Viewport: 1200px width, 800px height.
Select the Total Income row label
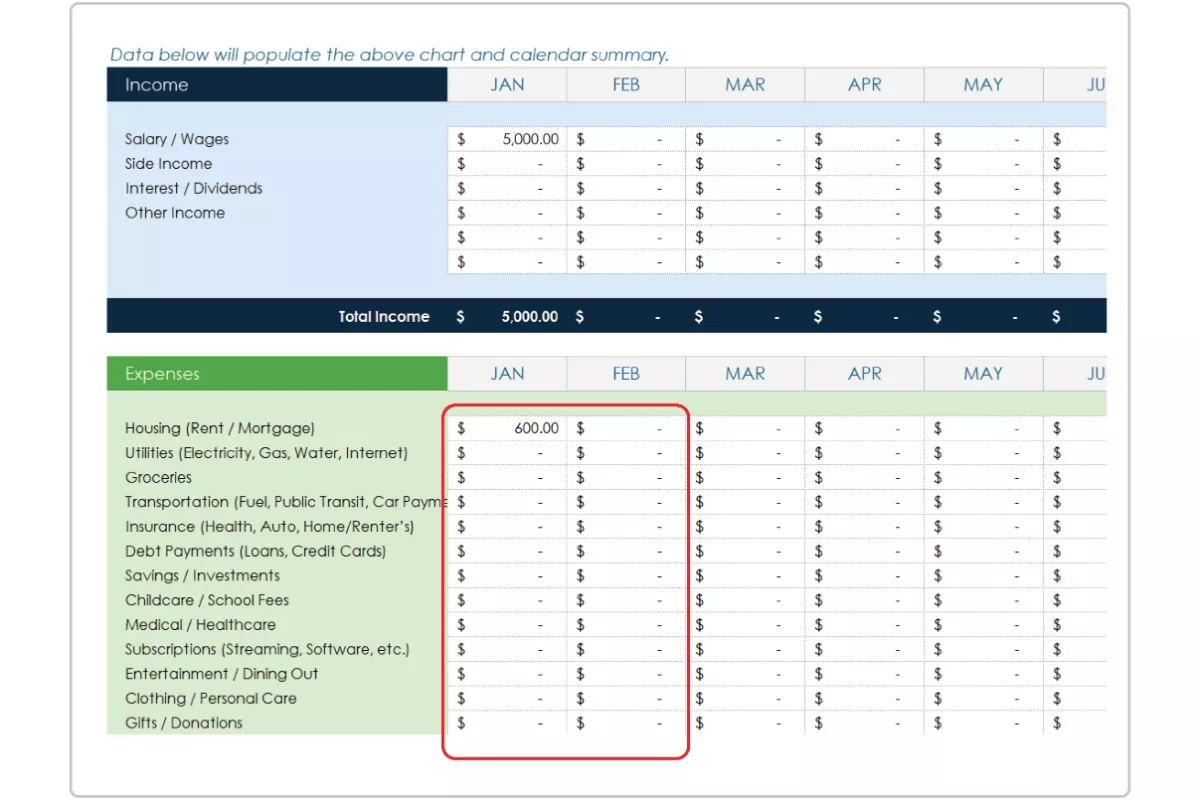pos(384,316)
